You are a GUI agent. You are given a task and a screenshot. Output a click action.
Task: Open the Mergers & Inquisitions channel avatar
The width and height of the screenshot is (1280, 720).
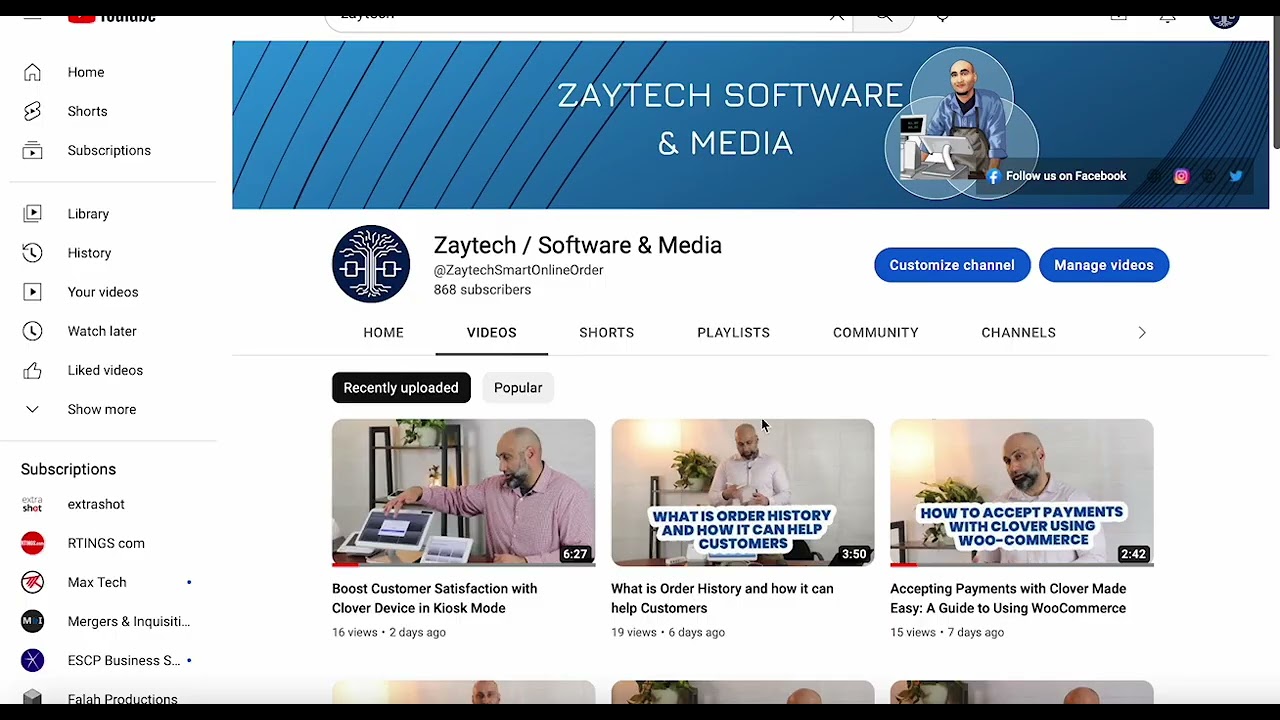coord(32,621)
